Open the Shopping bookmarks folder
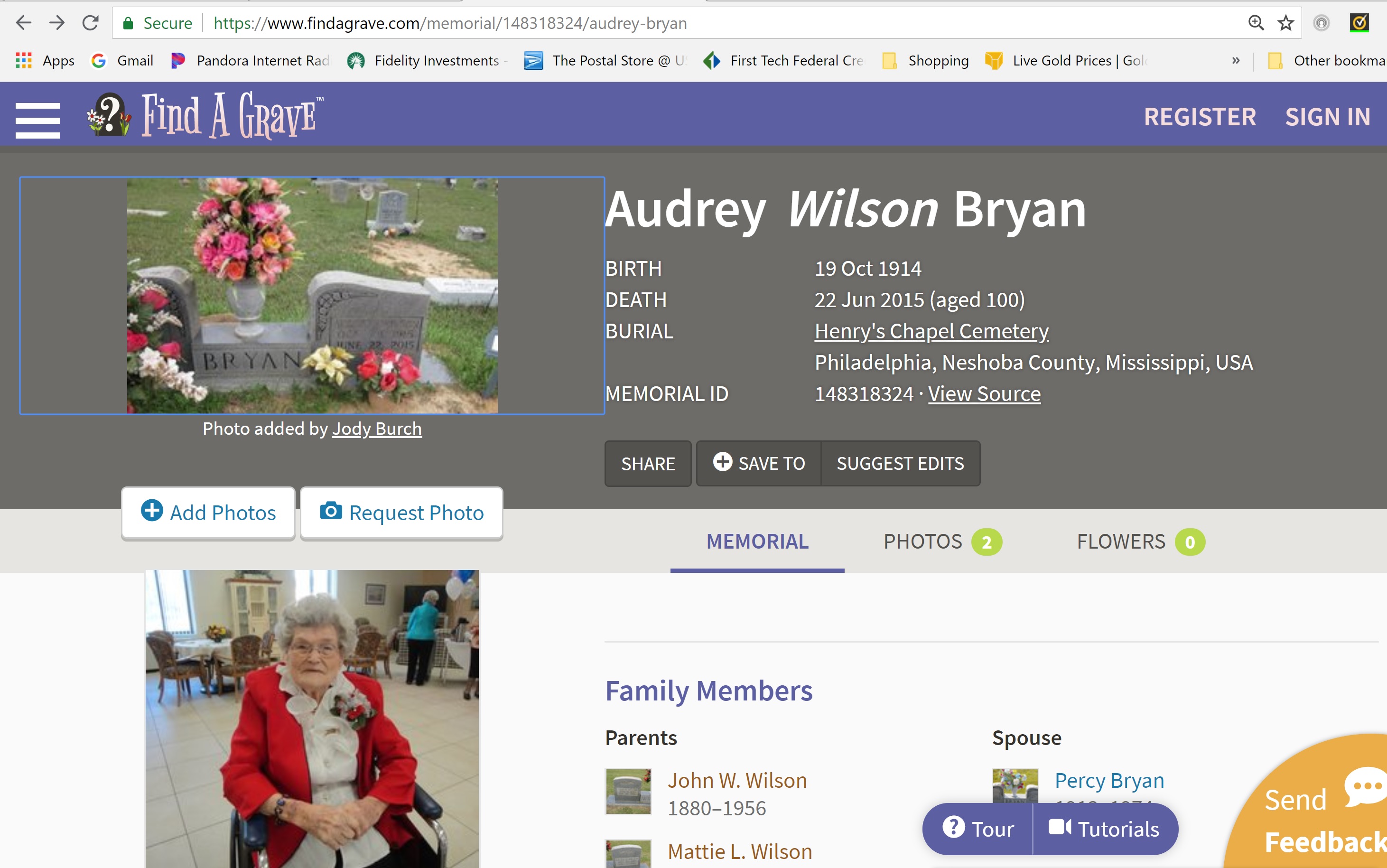 click(x=925, y=60)
